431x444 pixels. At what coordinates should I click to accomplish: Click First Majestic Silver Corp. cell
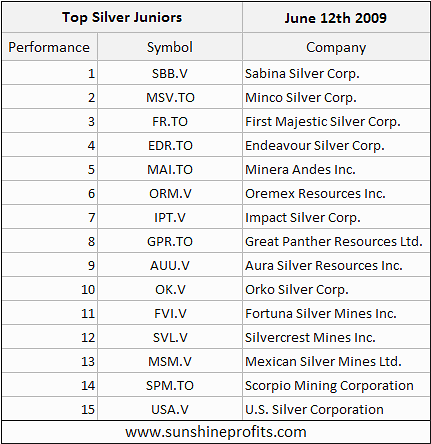(336, 121)
